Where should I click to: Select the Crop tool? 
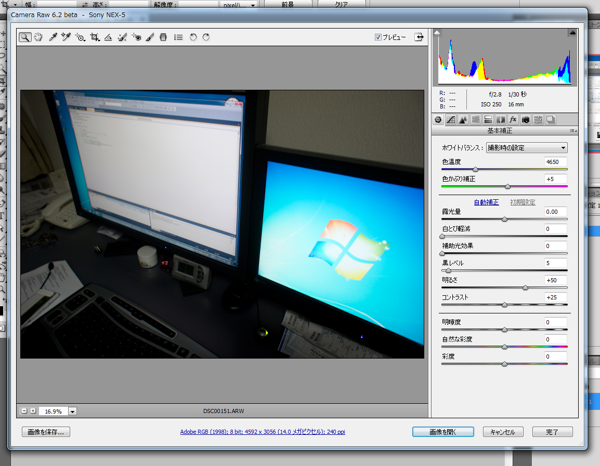point(95,37)
